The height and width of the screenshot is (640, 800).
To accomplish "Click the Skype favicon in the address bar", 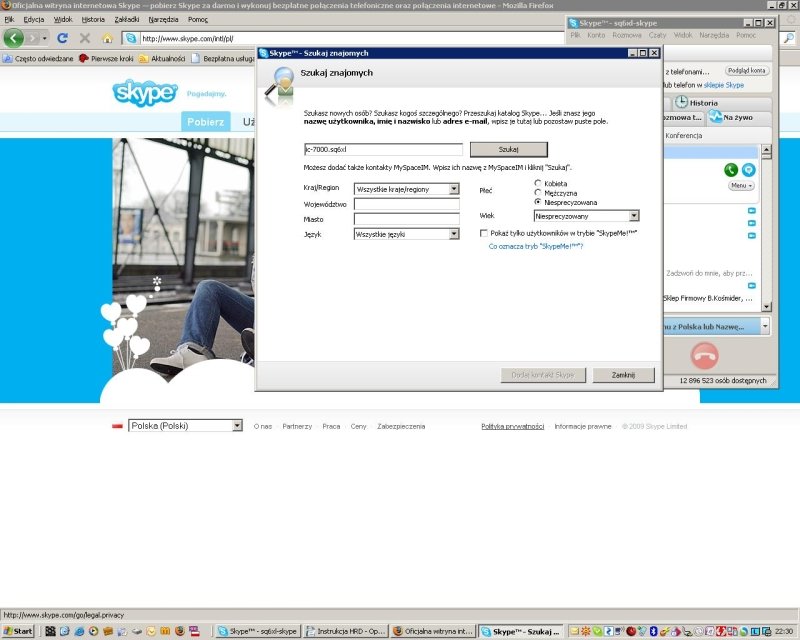I will [x=131, y=38].
